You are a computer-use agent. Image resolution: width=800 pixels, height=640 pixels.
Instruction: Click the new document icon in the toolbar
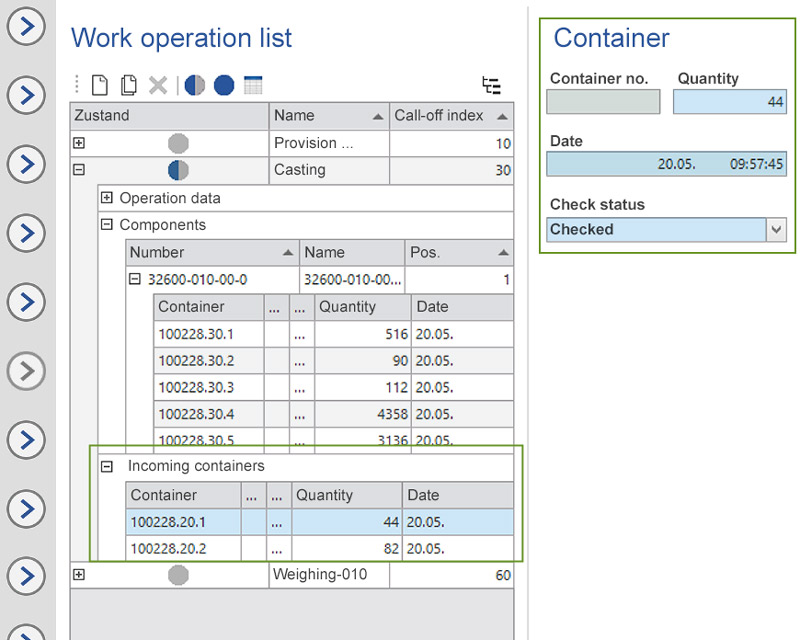pos(99,85)
